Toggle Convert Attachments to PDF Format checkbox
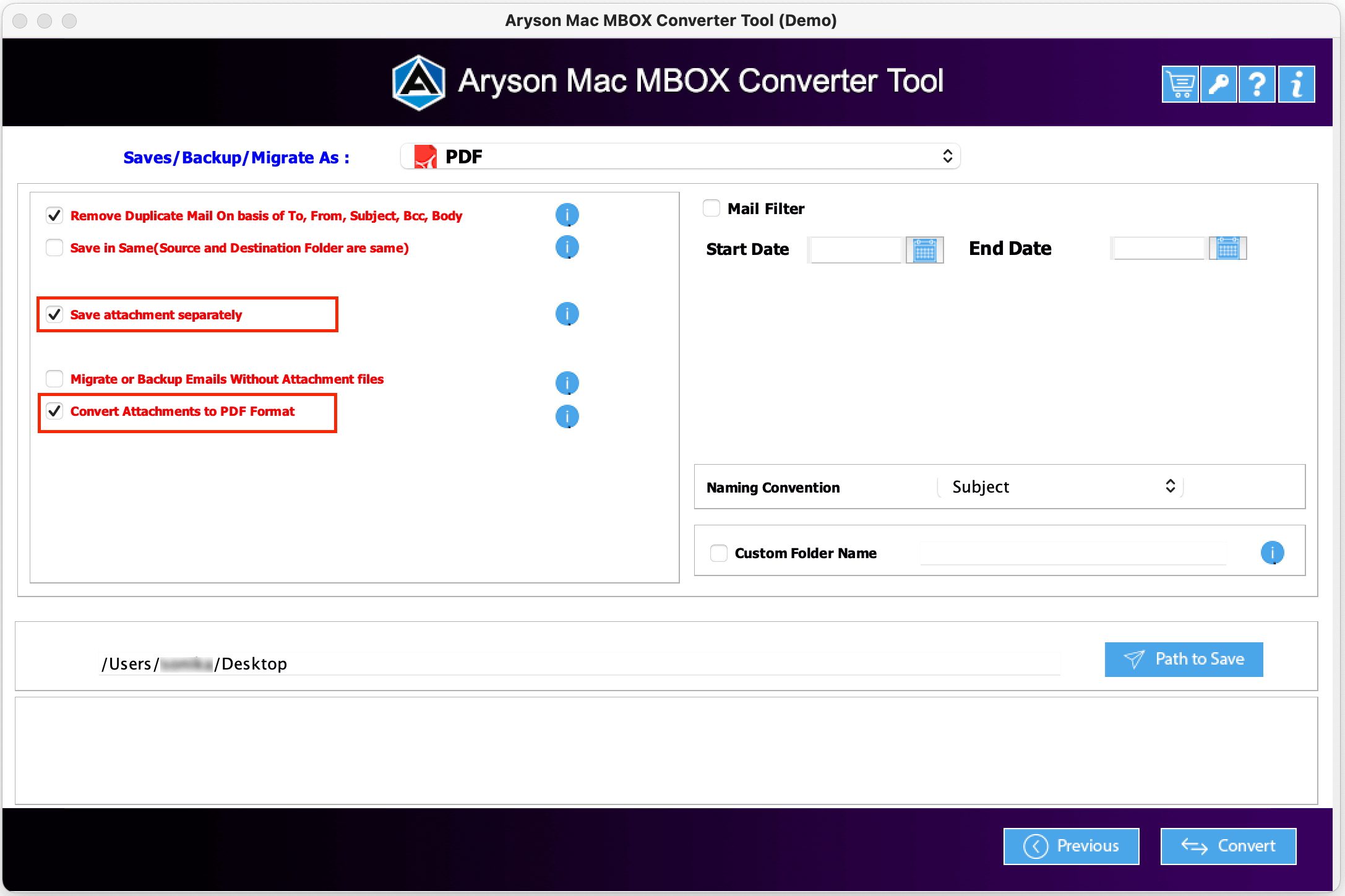The height and width of the screenshot is (896, 1345). 54,411
